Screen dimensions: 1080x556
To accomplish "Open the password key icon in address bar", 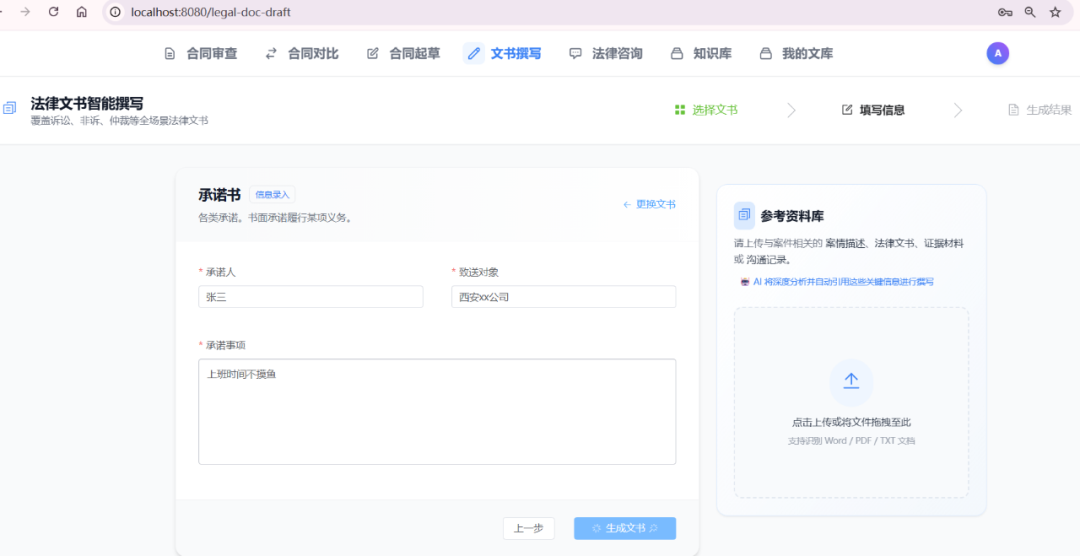I will (x=1005, y=12).
